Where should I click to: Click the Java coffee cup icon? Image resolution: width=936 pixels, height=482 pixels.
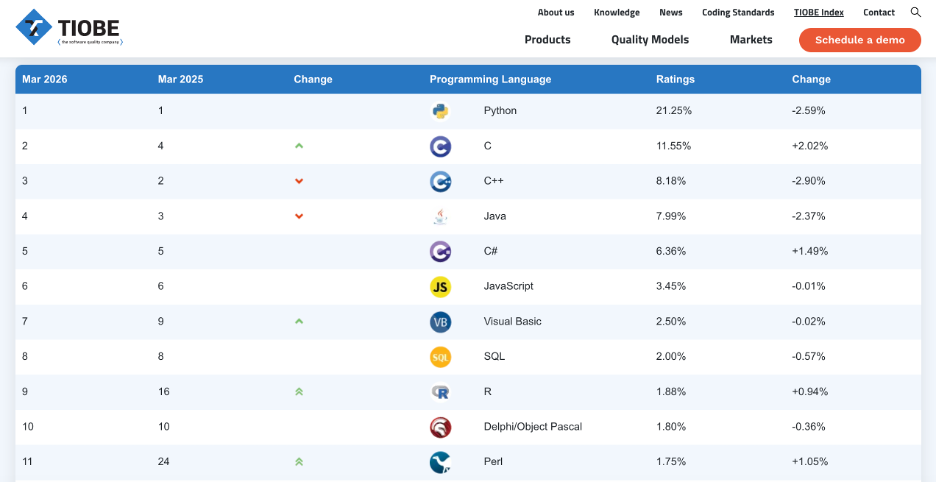point(441,216)
